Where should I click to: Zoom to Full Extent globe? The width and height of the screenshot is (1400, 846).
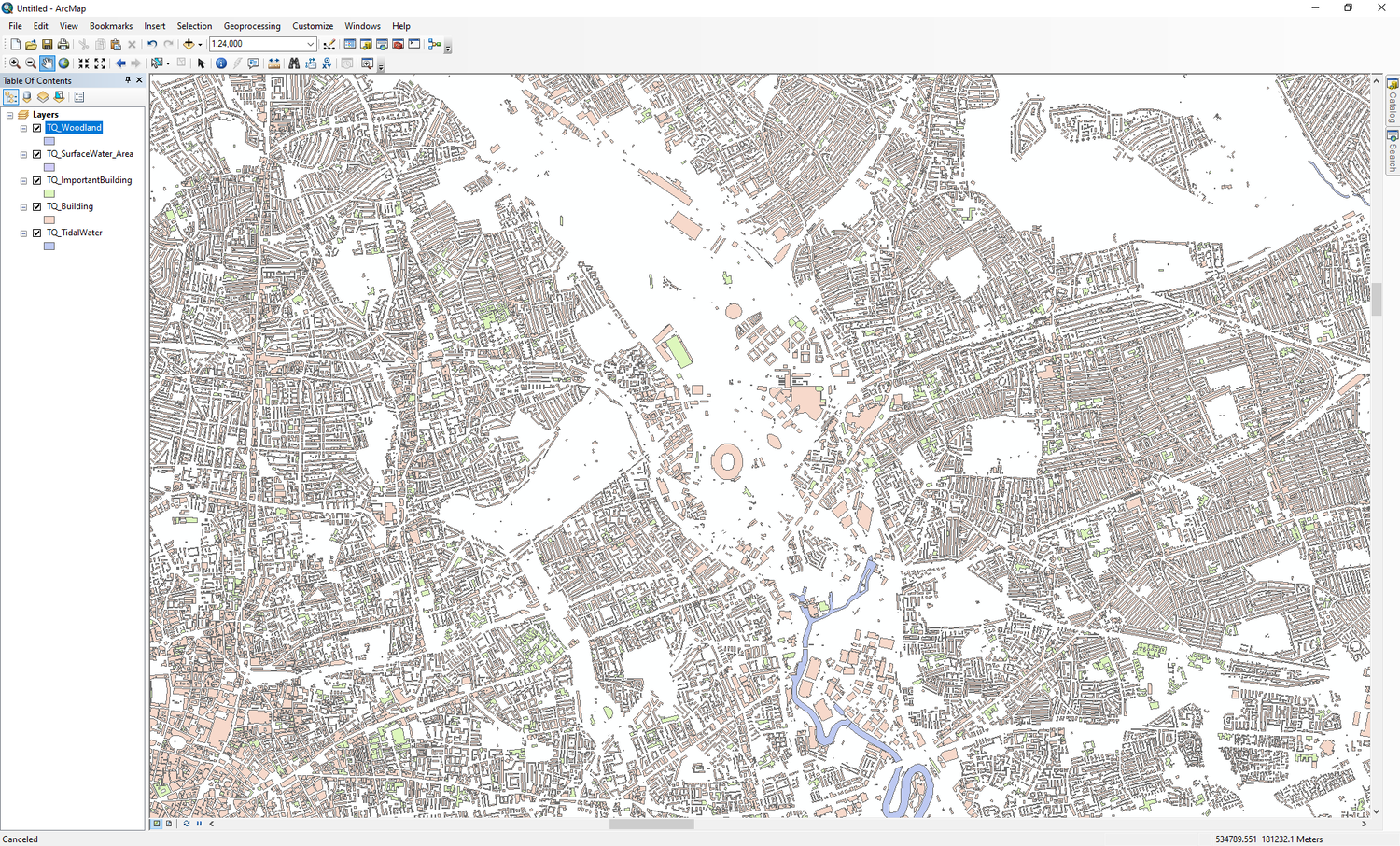[63, 63]
